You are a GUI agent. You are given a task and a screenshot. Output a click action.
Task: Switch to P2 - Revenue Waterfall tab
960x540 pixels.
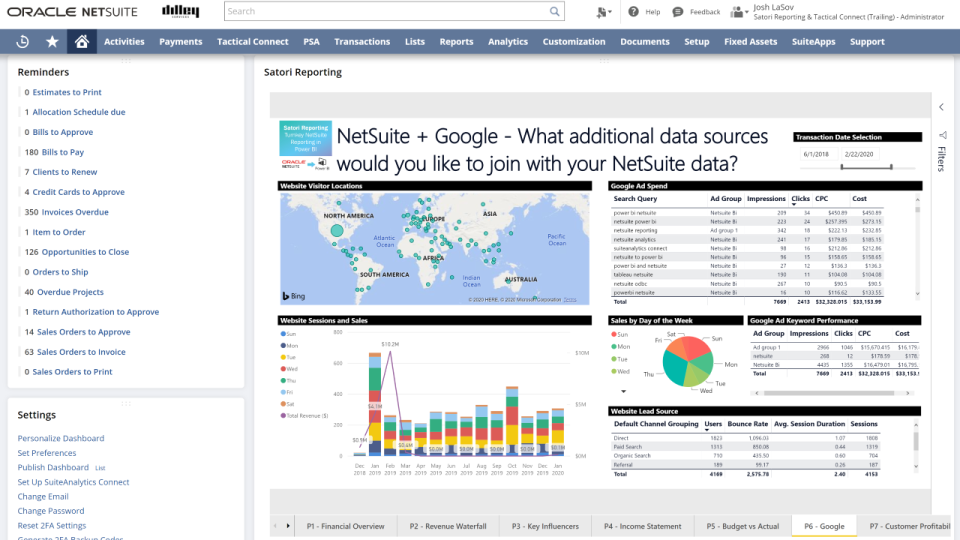point(448,526)
